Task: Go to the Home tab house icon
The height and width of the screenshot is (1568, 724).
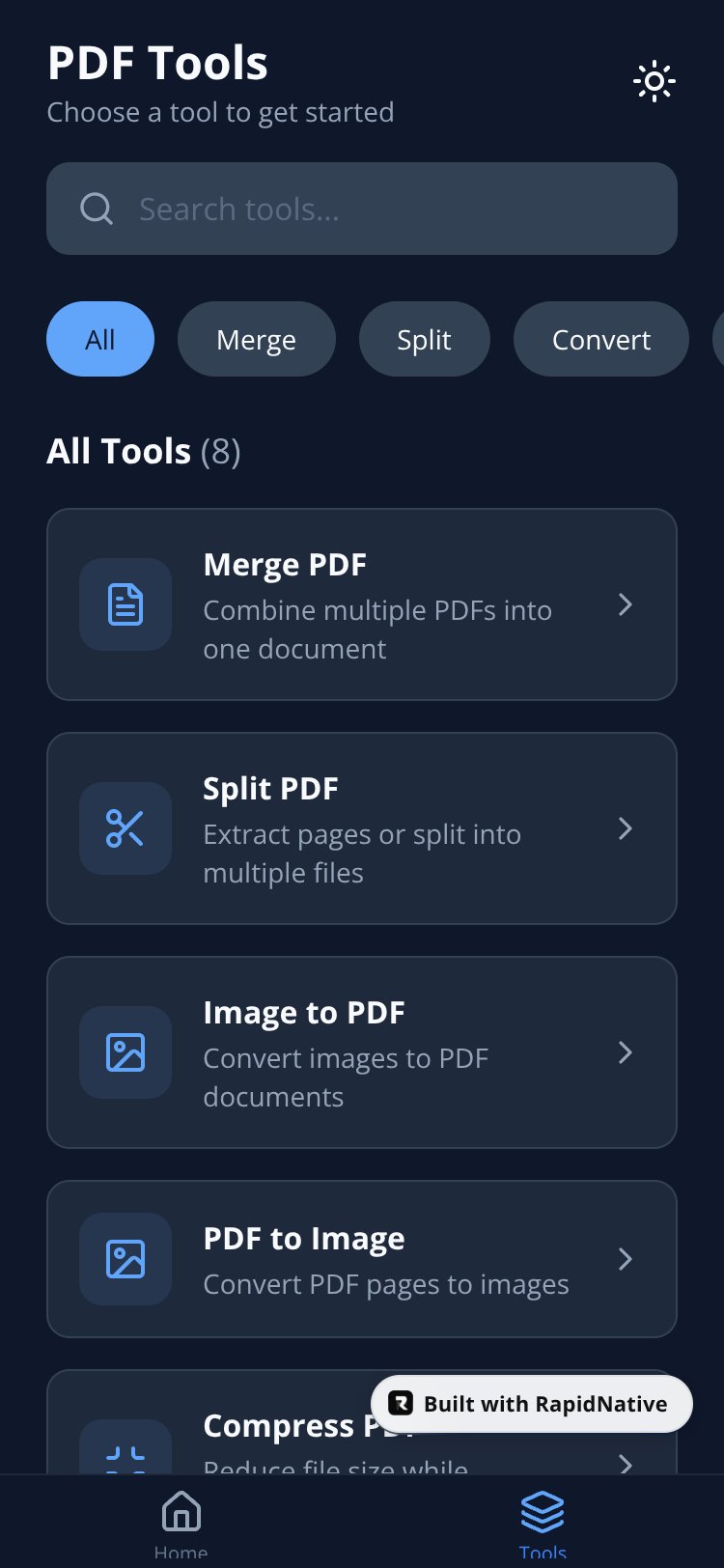Action: point(181,1511)
